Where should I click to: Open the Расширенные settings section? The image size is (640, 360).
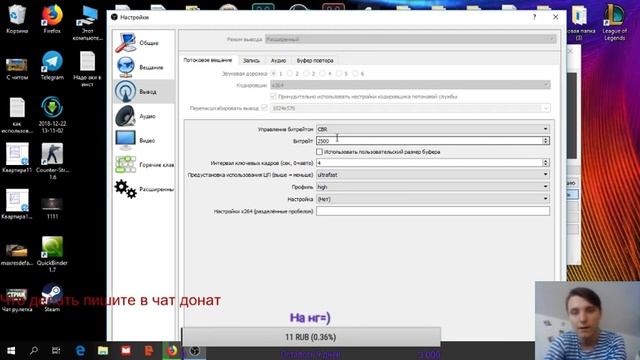click(x=144, y=189)
